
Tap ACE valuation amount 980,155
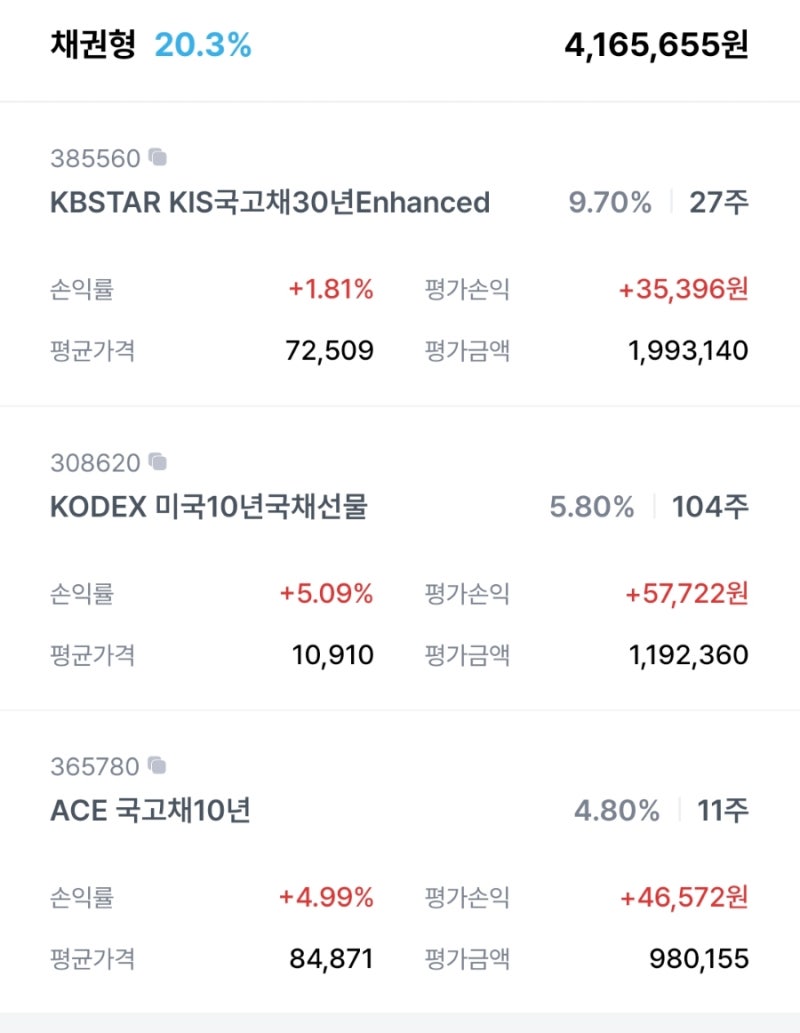tap(699, 959)
